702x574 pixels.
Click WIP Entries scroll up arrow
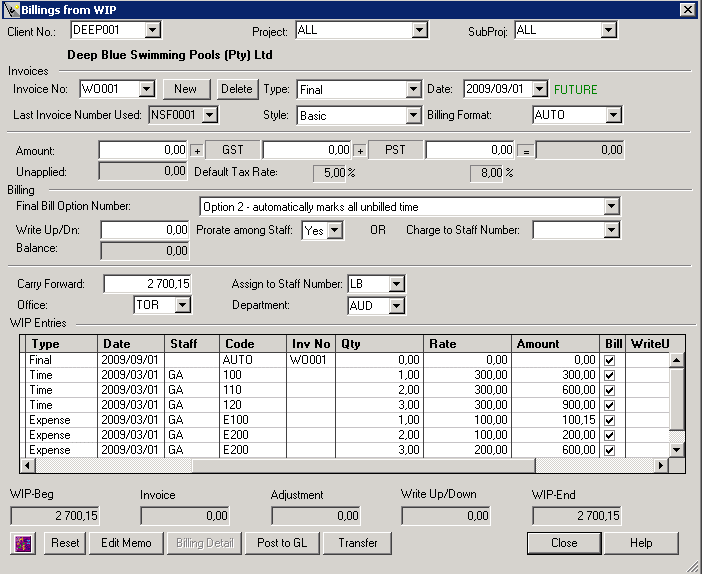tap(676, 360)
